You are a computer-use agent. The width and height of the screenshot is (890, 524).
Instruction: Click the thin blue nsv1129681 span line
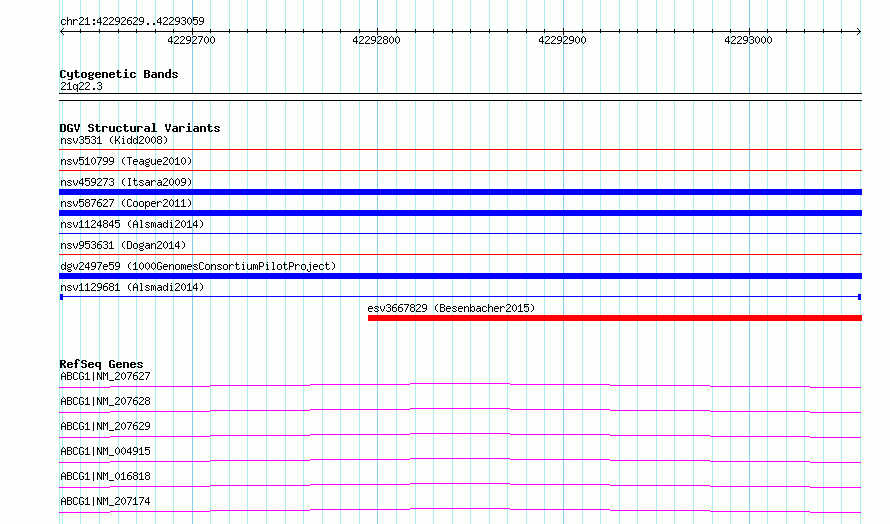[460, 297]
